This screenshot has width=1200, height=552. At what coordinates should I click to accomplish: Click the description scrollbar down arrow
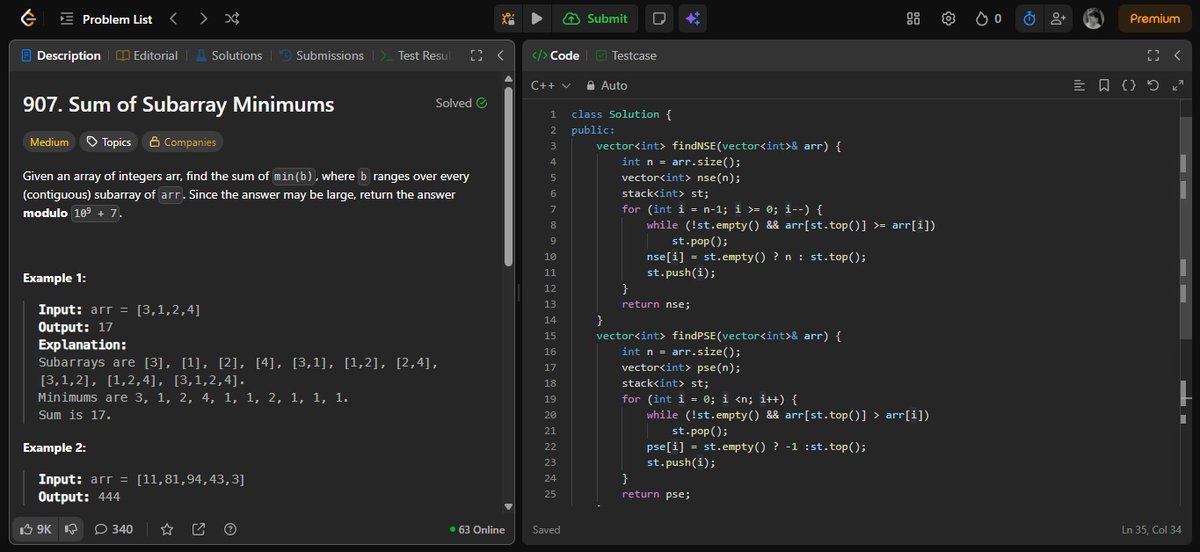coord(508,506)
